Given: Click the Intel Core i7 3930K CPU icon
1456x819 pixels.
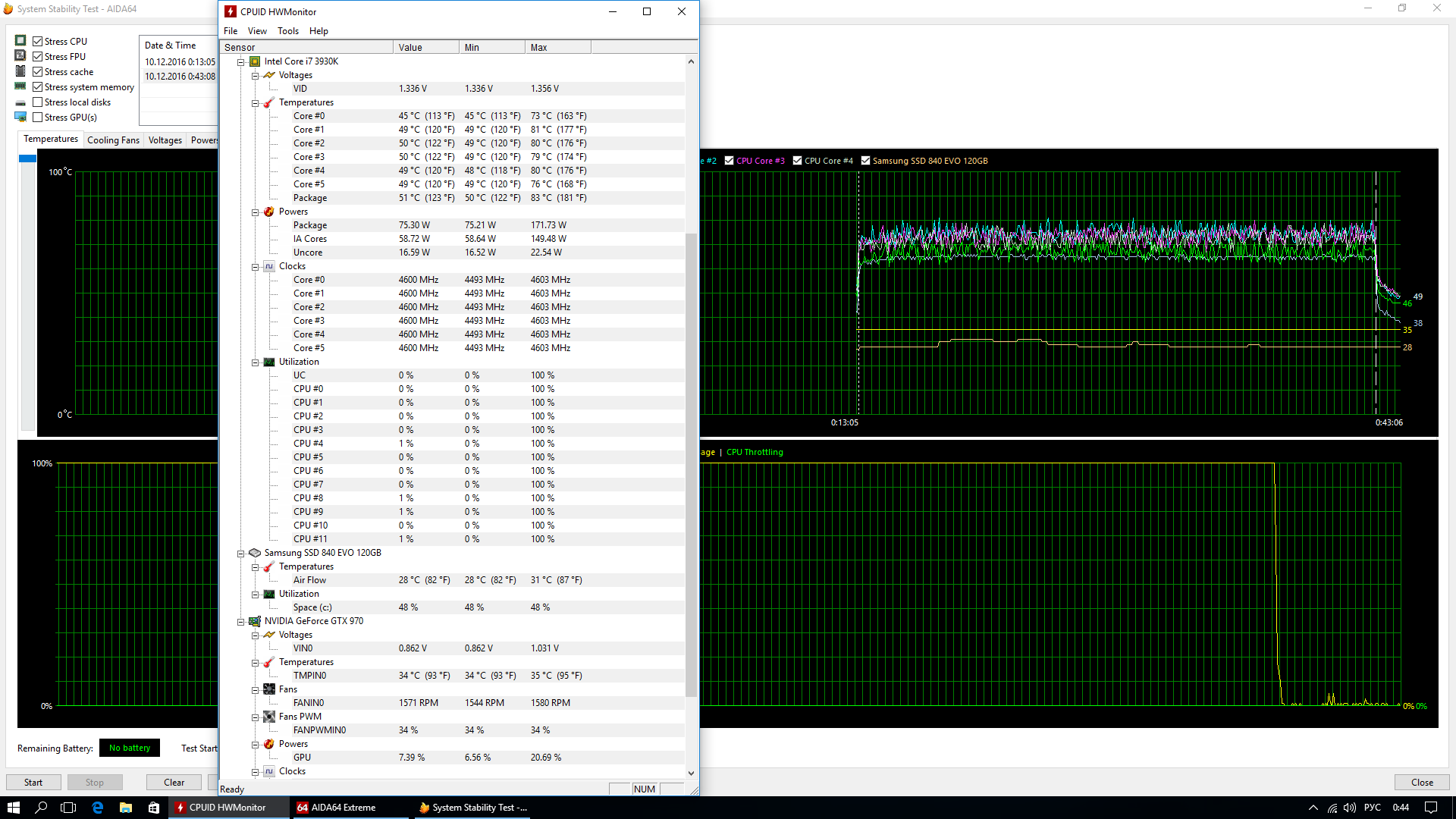Looking at the screenshot, I should pos(256,61).
